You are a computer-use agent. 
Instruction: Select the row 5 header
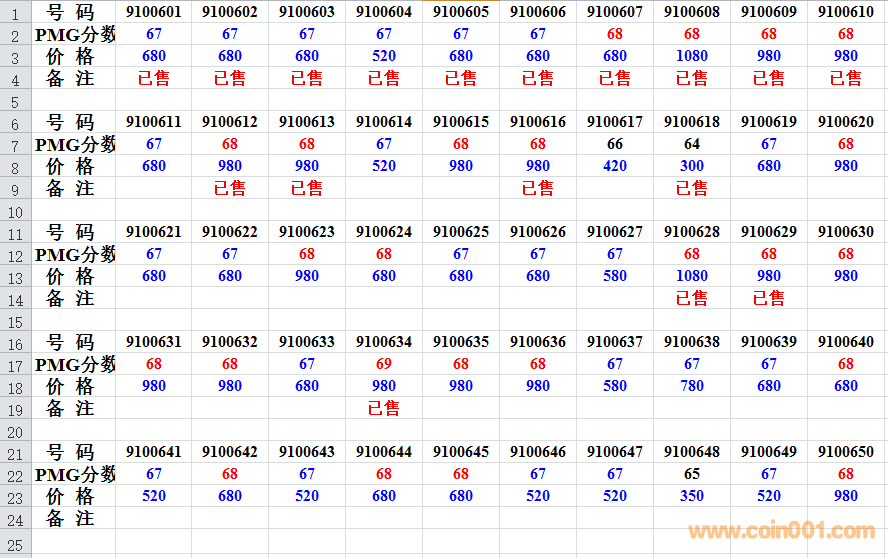coord(15,100)
